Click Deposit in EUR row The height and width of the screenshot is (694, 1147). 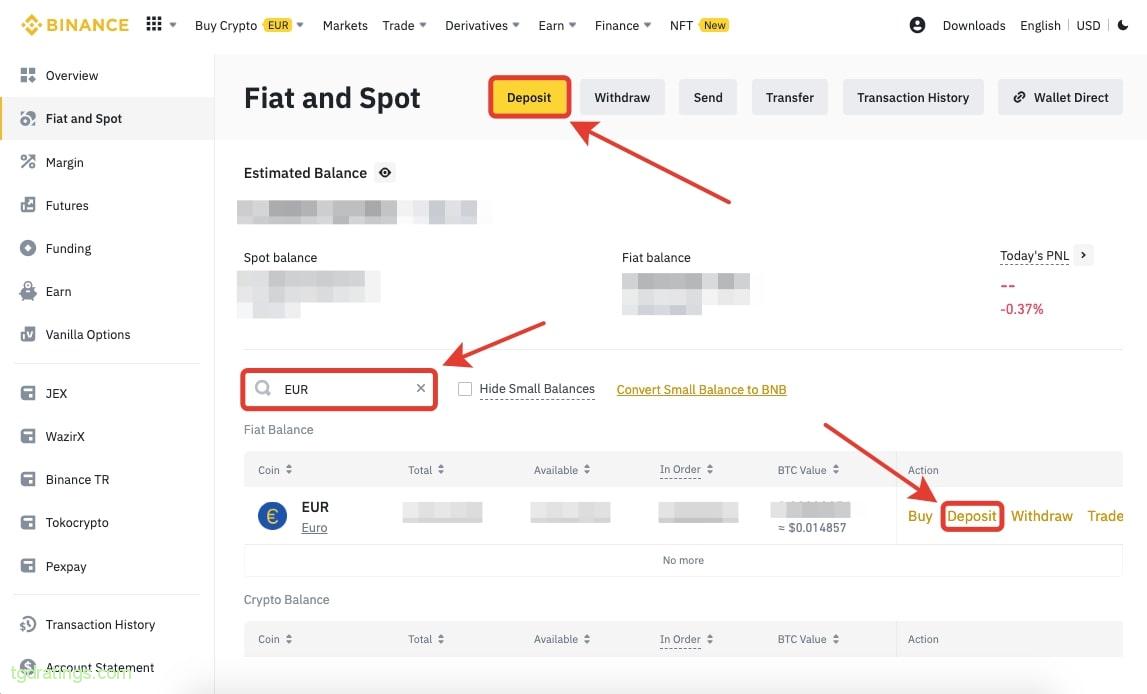coord(971,516)
